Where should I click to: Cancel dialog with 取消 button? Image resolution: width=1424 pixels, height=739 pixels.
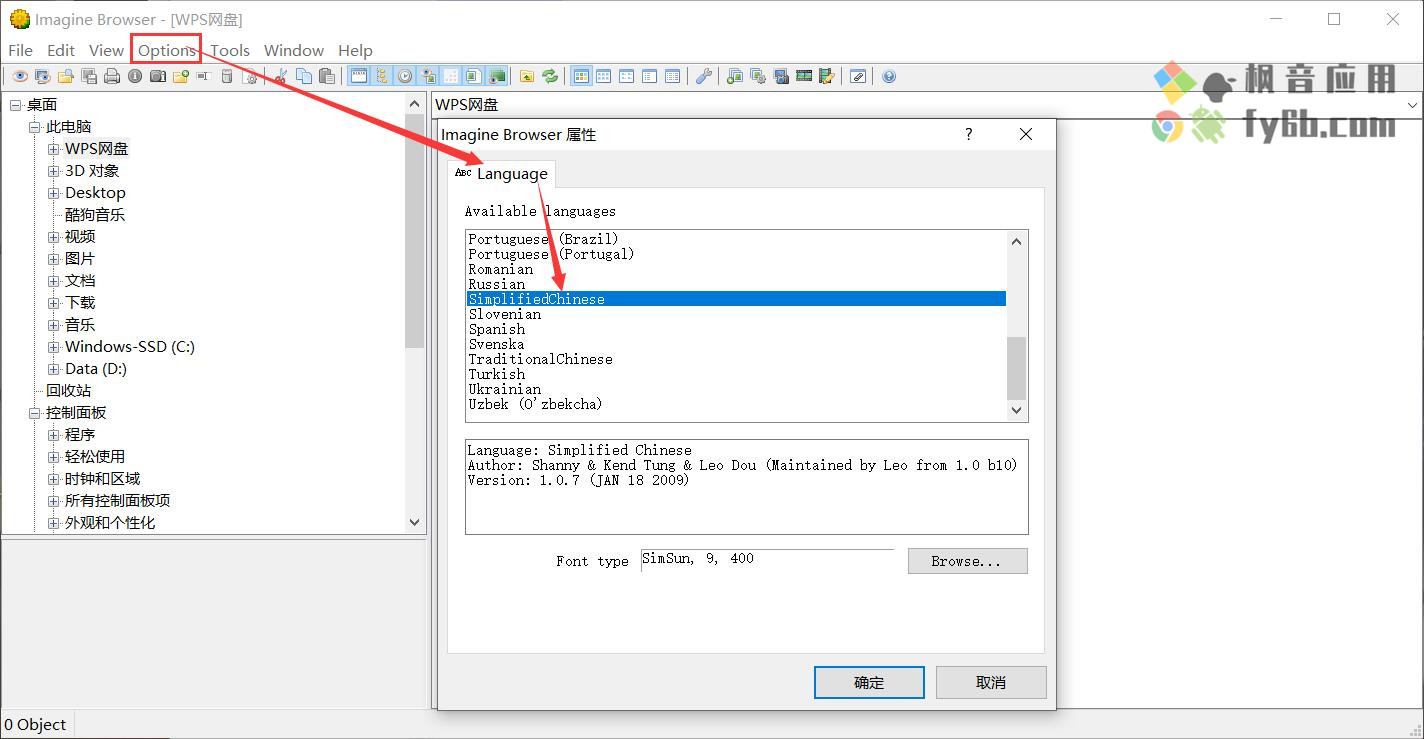991,683
